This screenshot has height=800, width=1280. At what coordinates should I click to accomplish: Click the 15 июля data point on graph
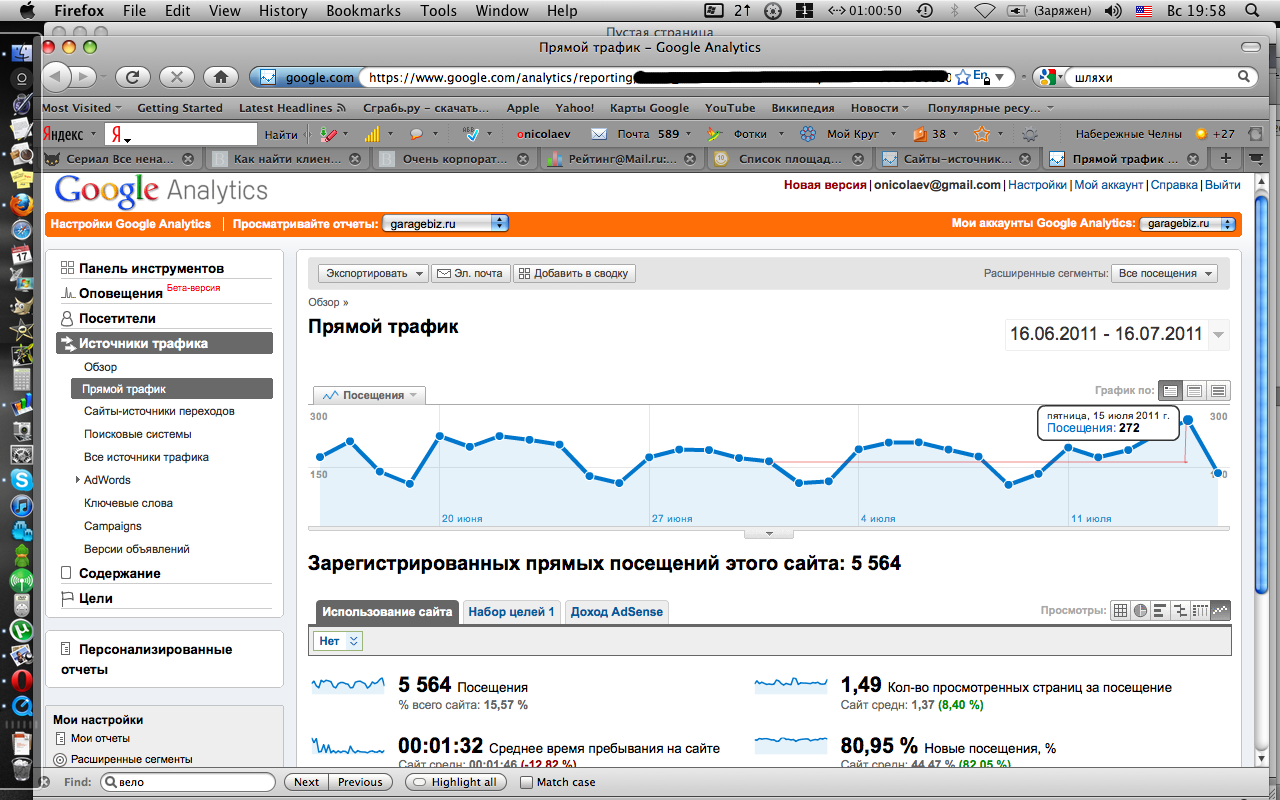click(1188, 421)
